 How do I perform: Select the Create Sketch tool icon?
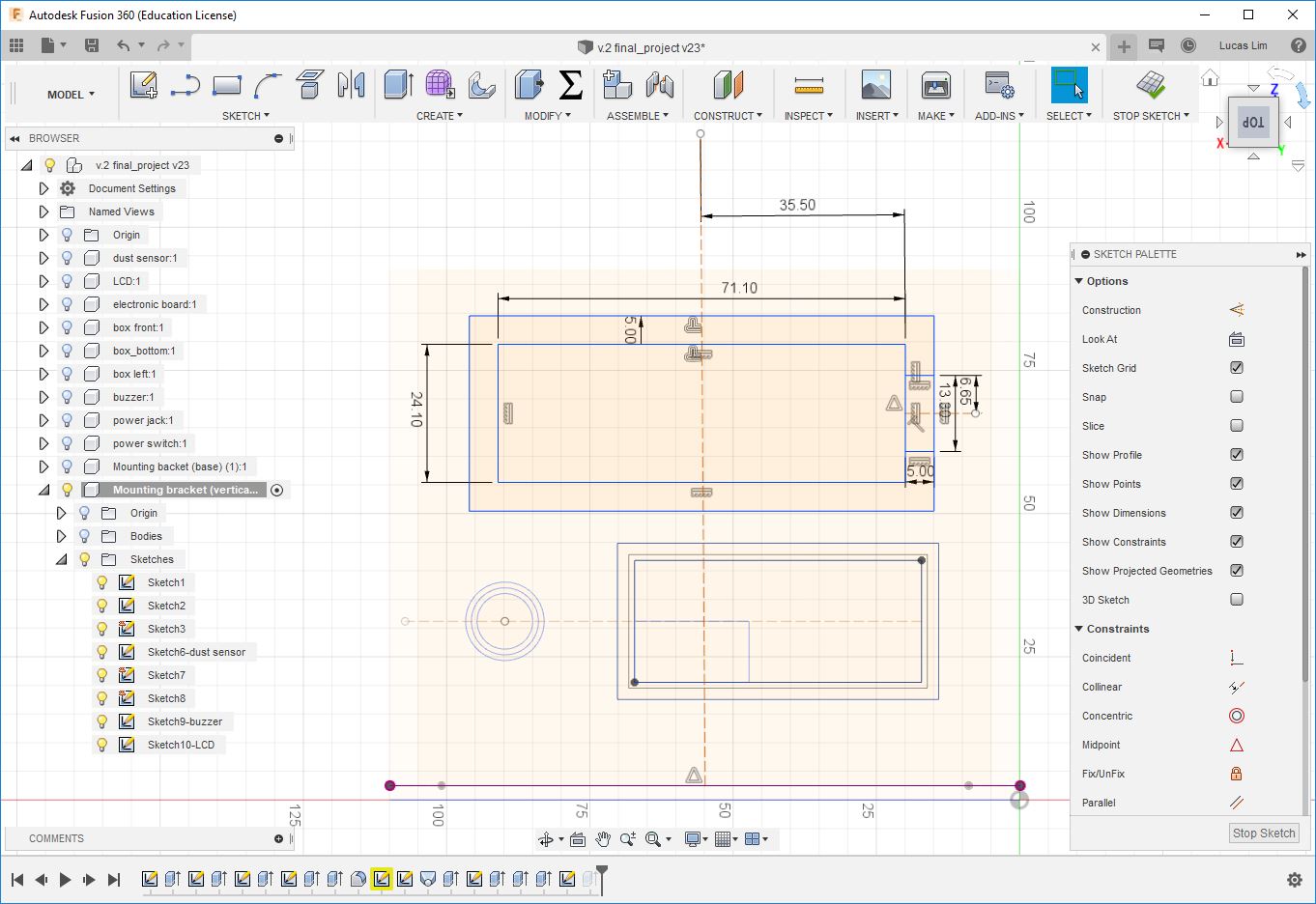144,86
